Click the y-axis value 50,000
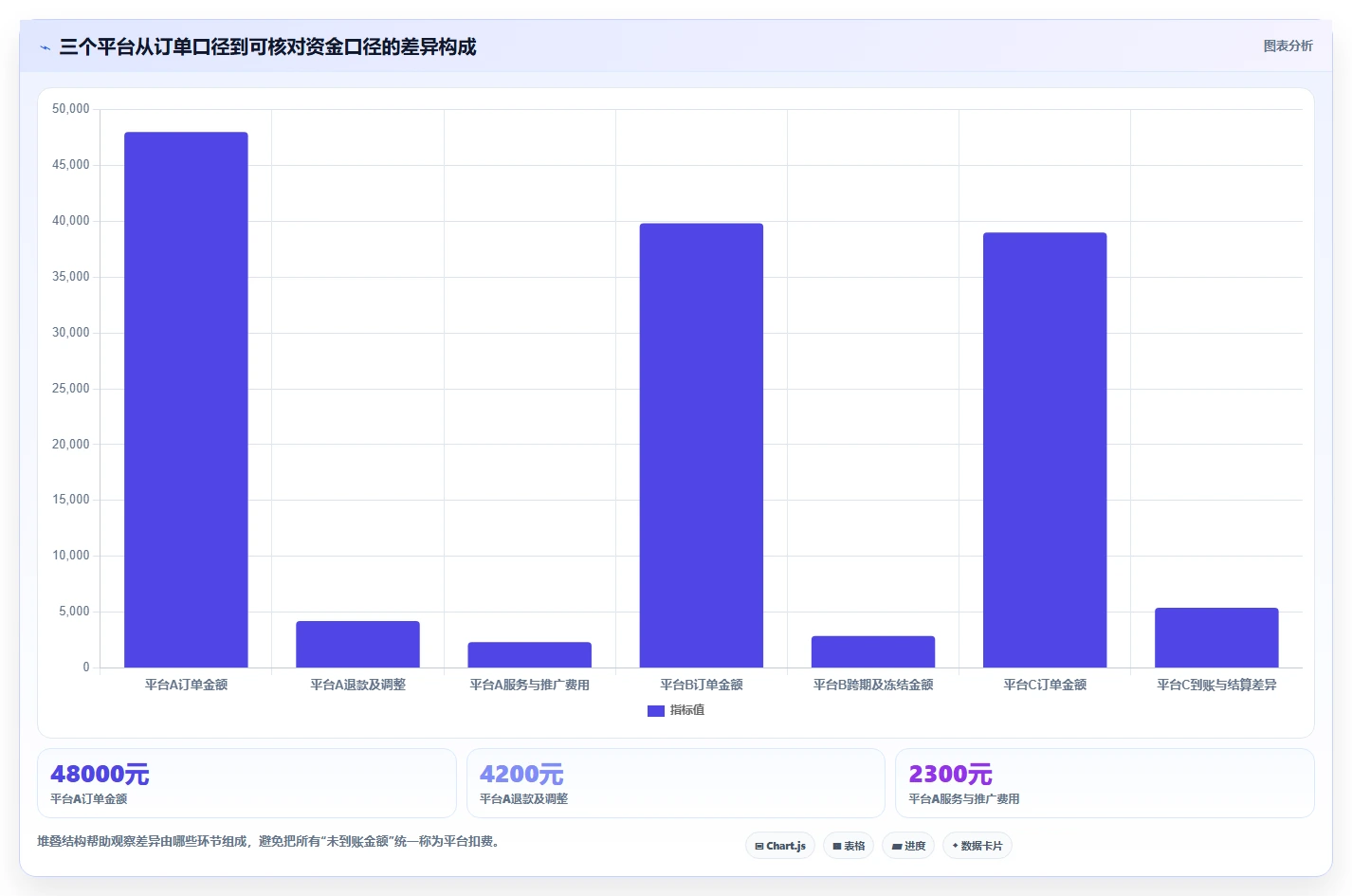This screenshot has width=1352, height=896. pos(71,109)
